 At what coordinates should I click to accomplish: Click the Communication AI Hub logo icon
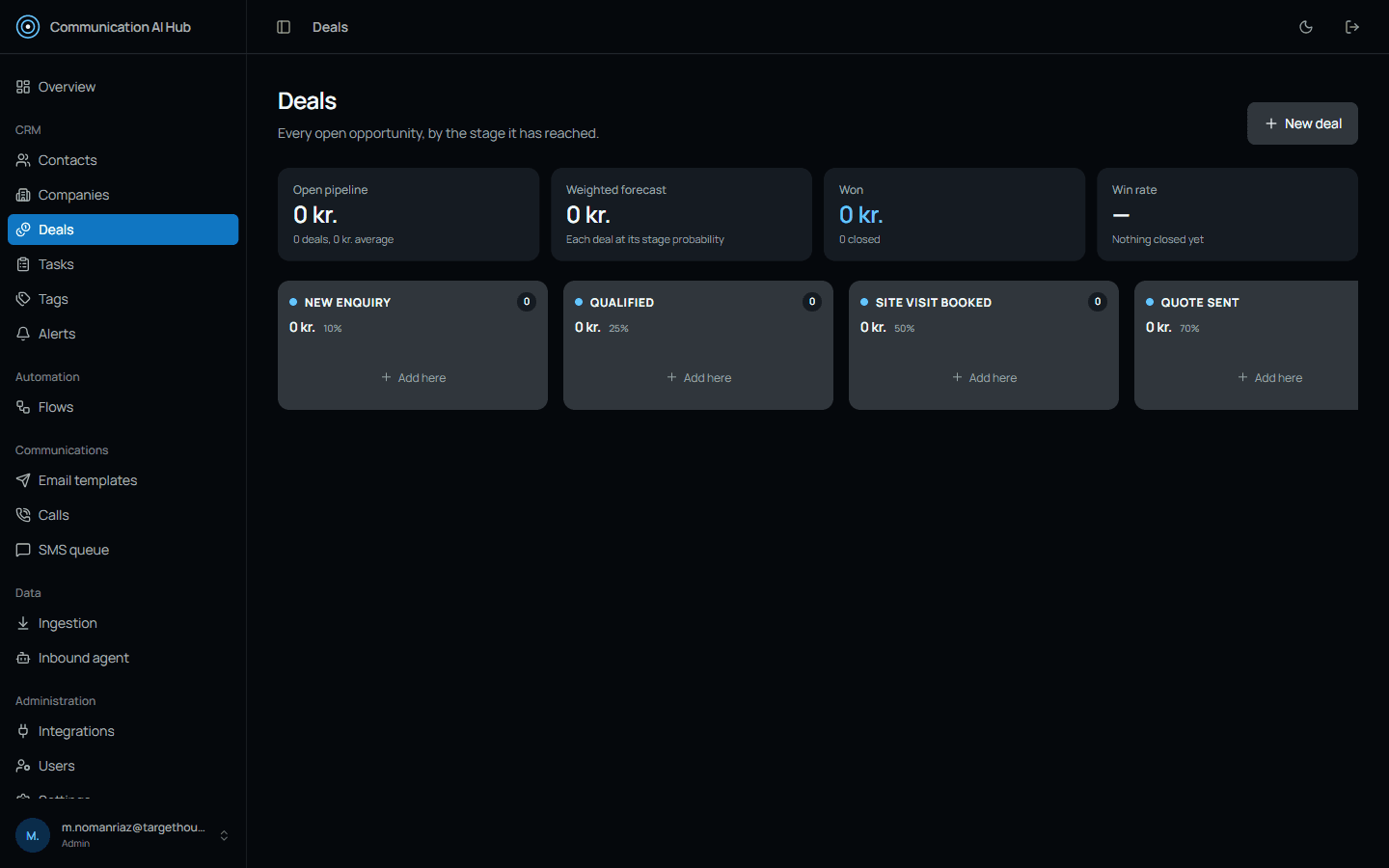coord(28,27)
